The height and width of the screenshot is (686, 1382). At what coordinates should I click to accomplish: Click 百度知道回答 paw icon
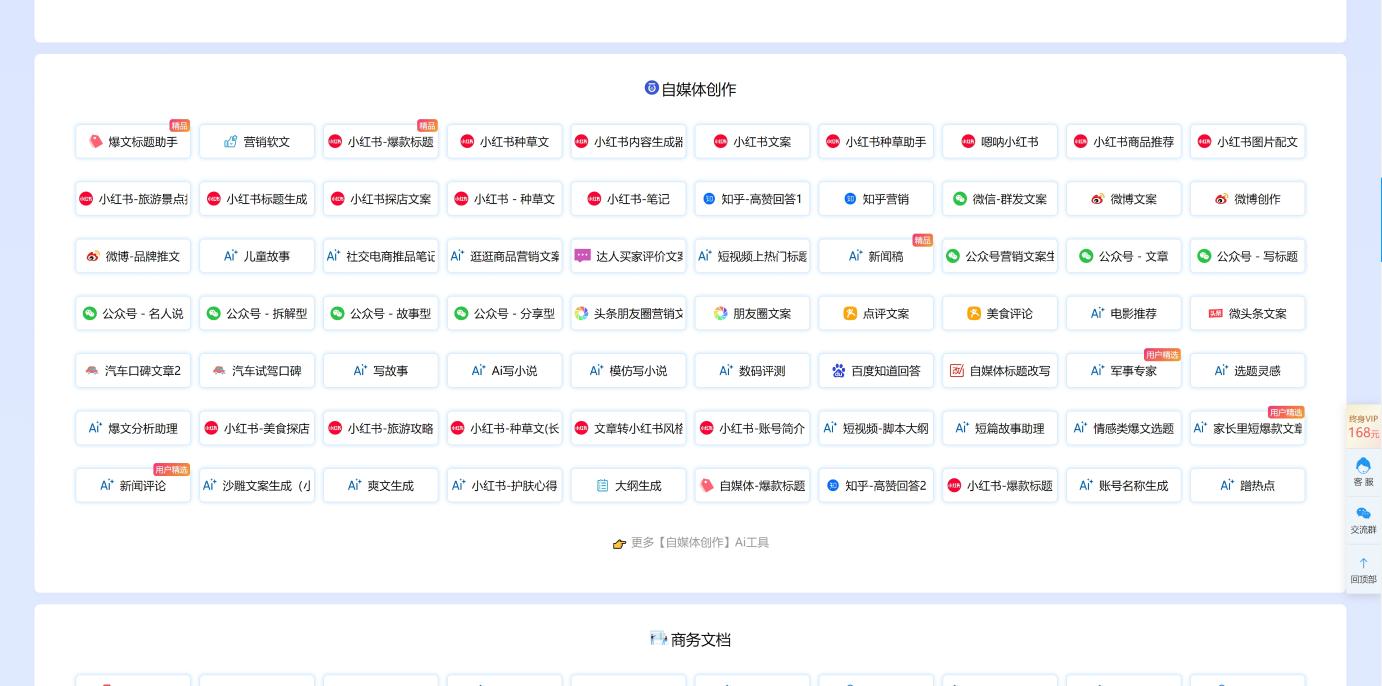coord(839,371)
